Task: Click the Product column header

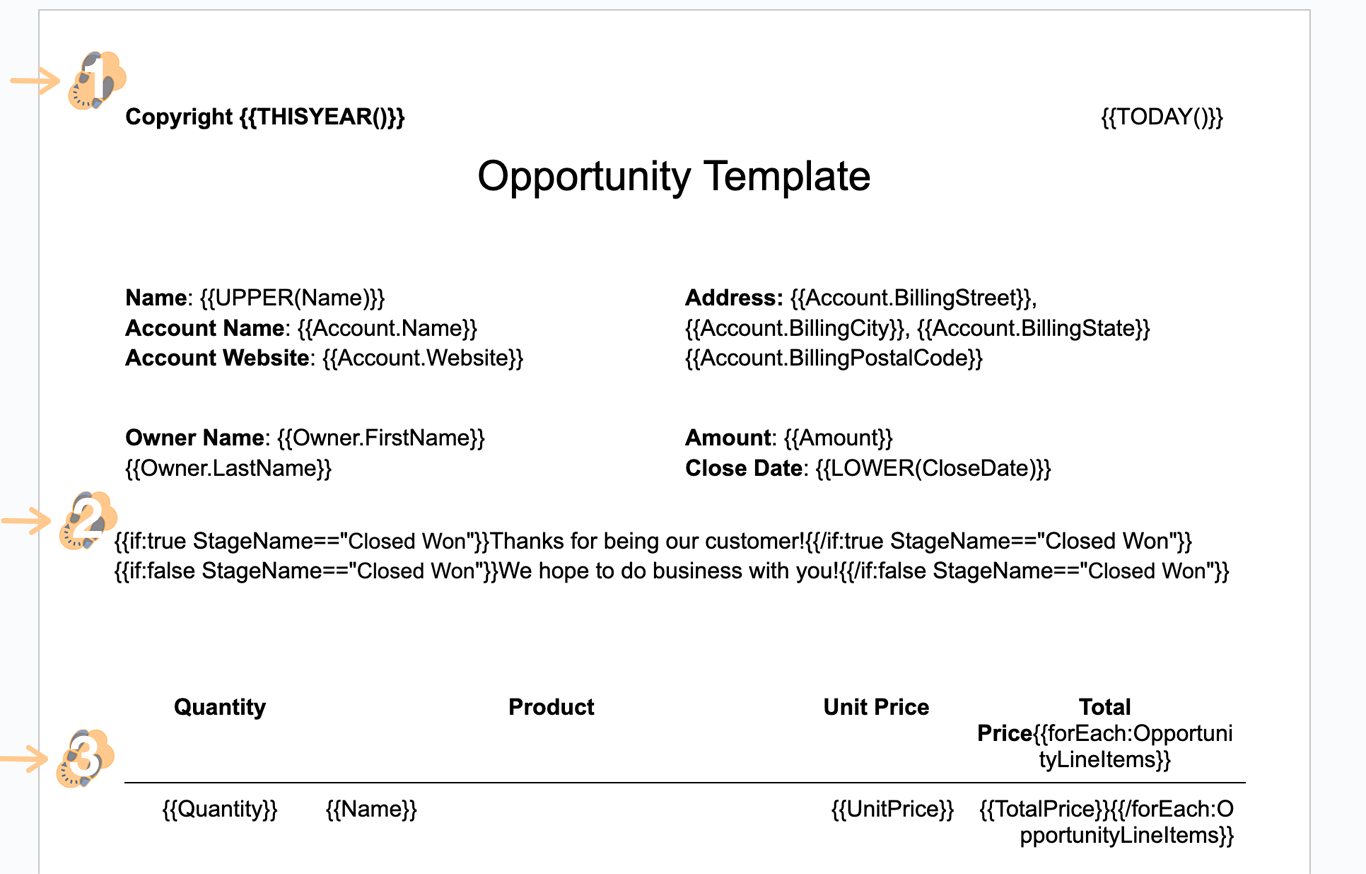Action: (551, 707)
